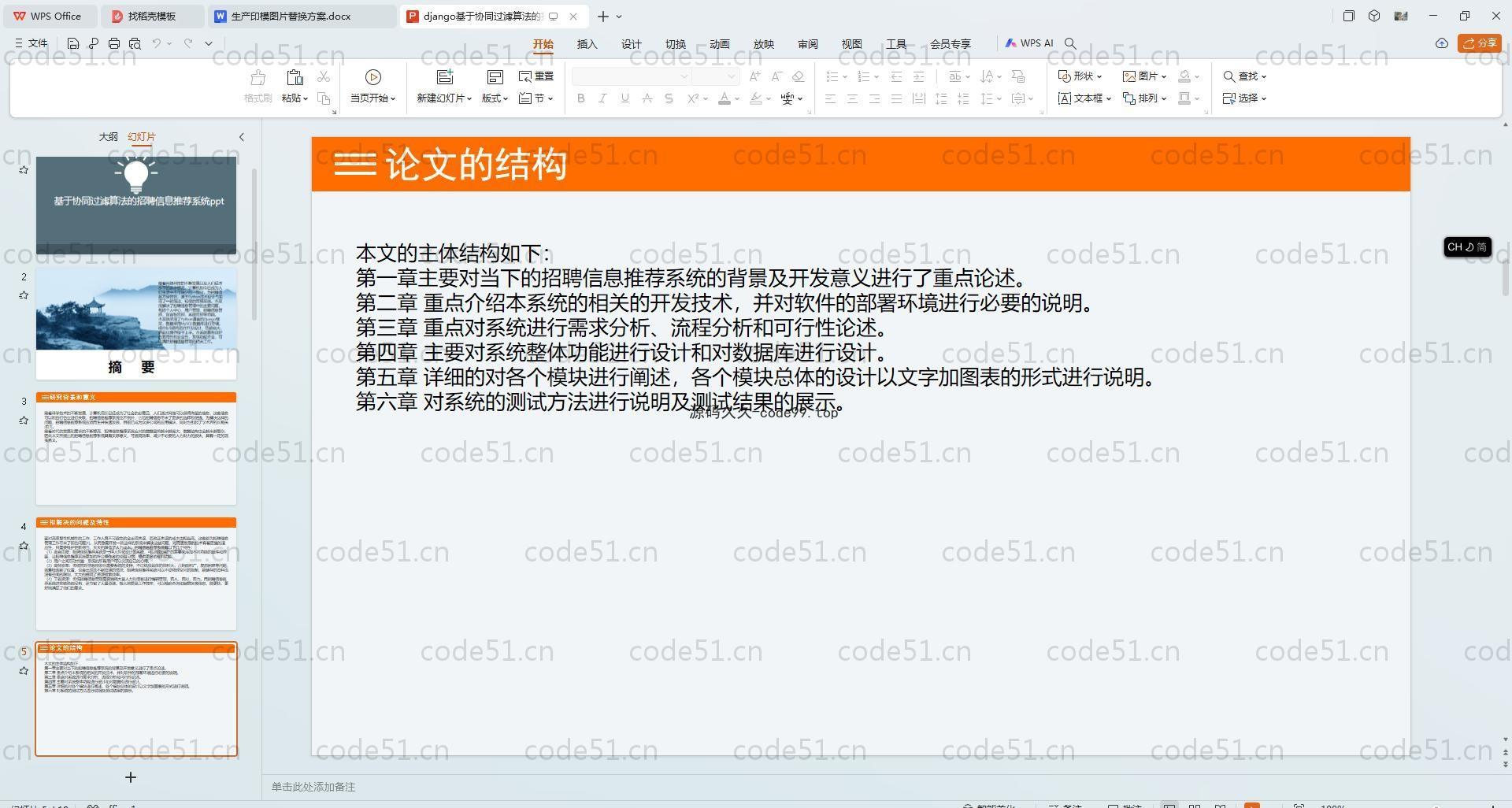Open the Text Box (文本框) dropdown
The width and height of the screenshot is (1512, 808).
pos(1084,98)
